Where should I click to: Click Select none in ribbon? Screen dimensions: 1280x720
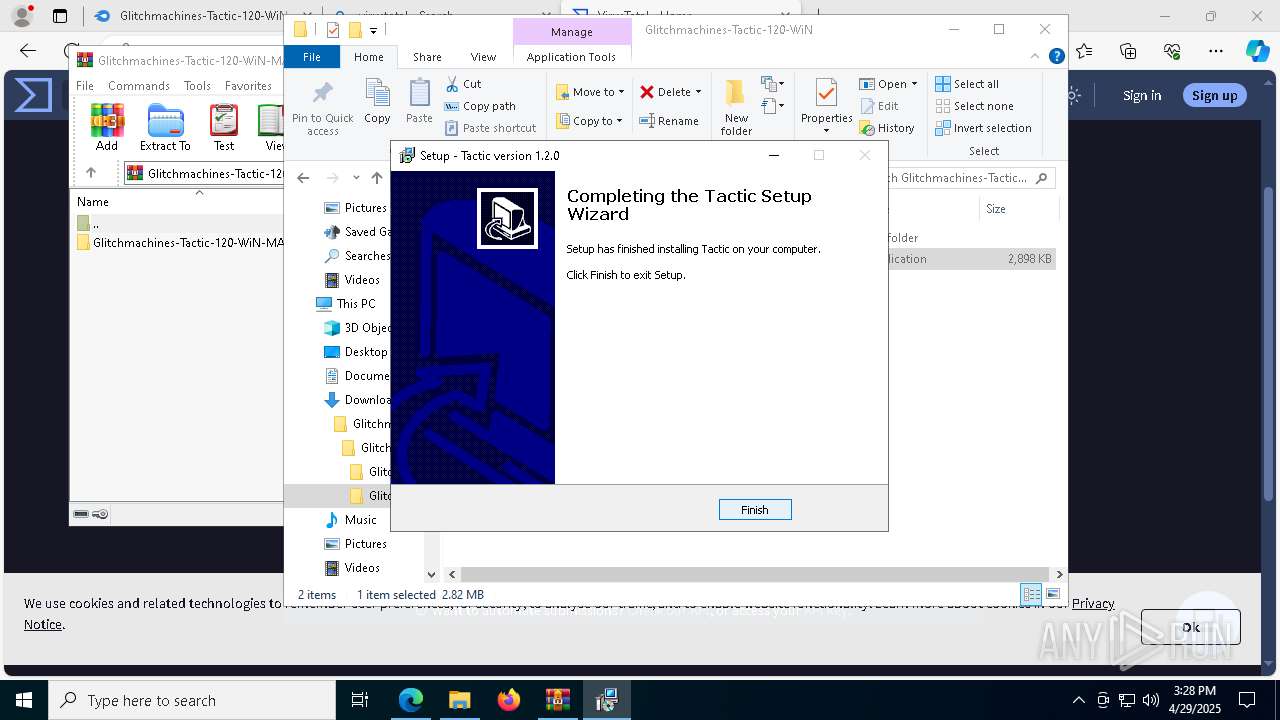pyautogui.click(x=974, y=106)
